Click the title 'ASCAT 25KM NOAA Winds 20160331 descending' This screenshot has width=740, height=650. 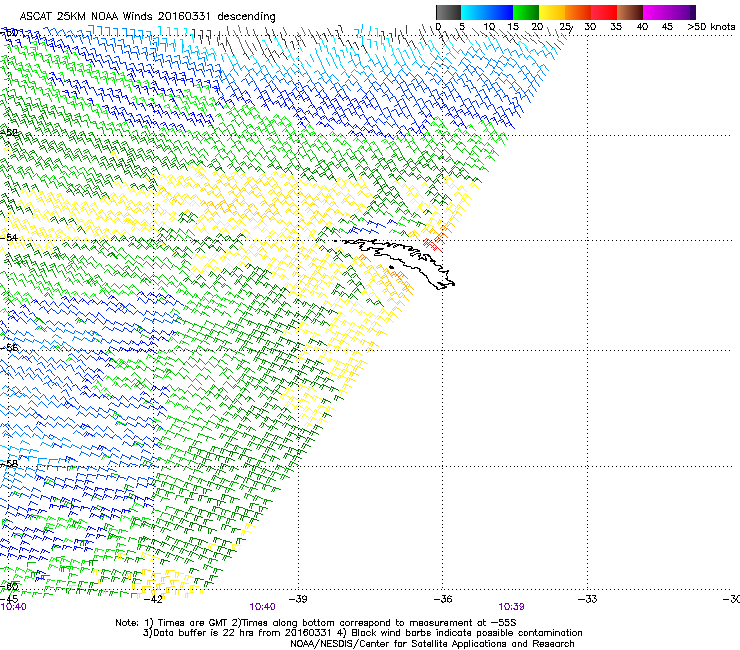148,16
